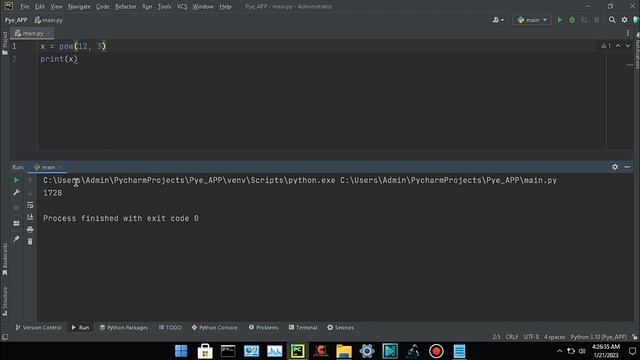Open the TODO tool window

point(170,327)
